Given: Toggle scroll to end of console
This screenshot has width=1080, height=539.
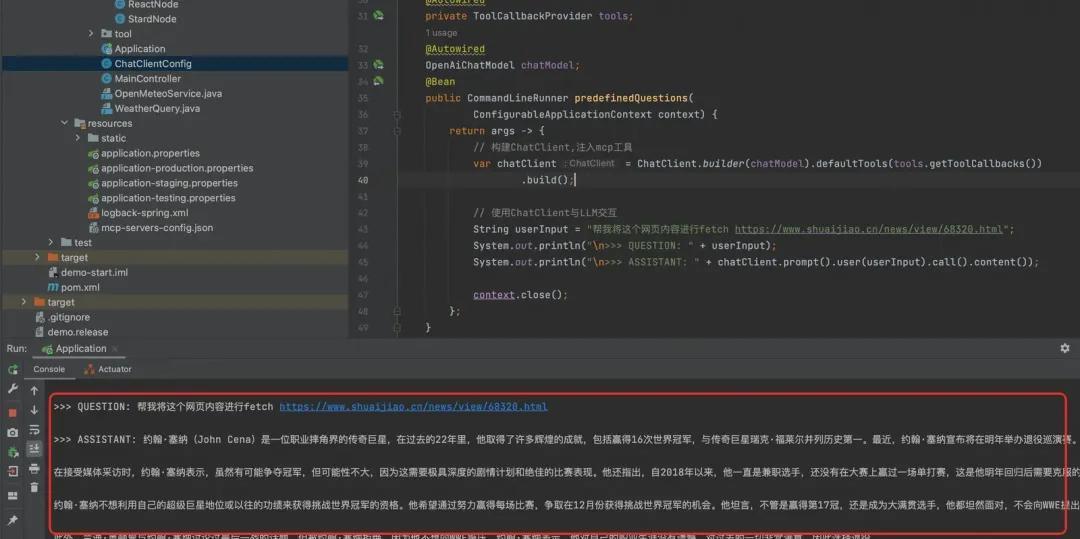Looking at the screenshot, I should pos(34,449).
